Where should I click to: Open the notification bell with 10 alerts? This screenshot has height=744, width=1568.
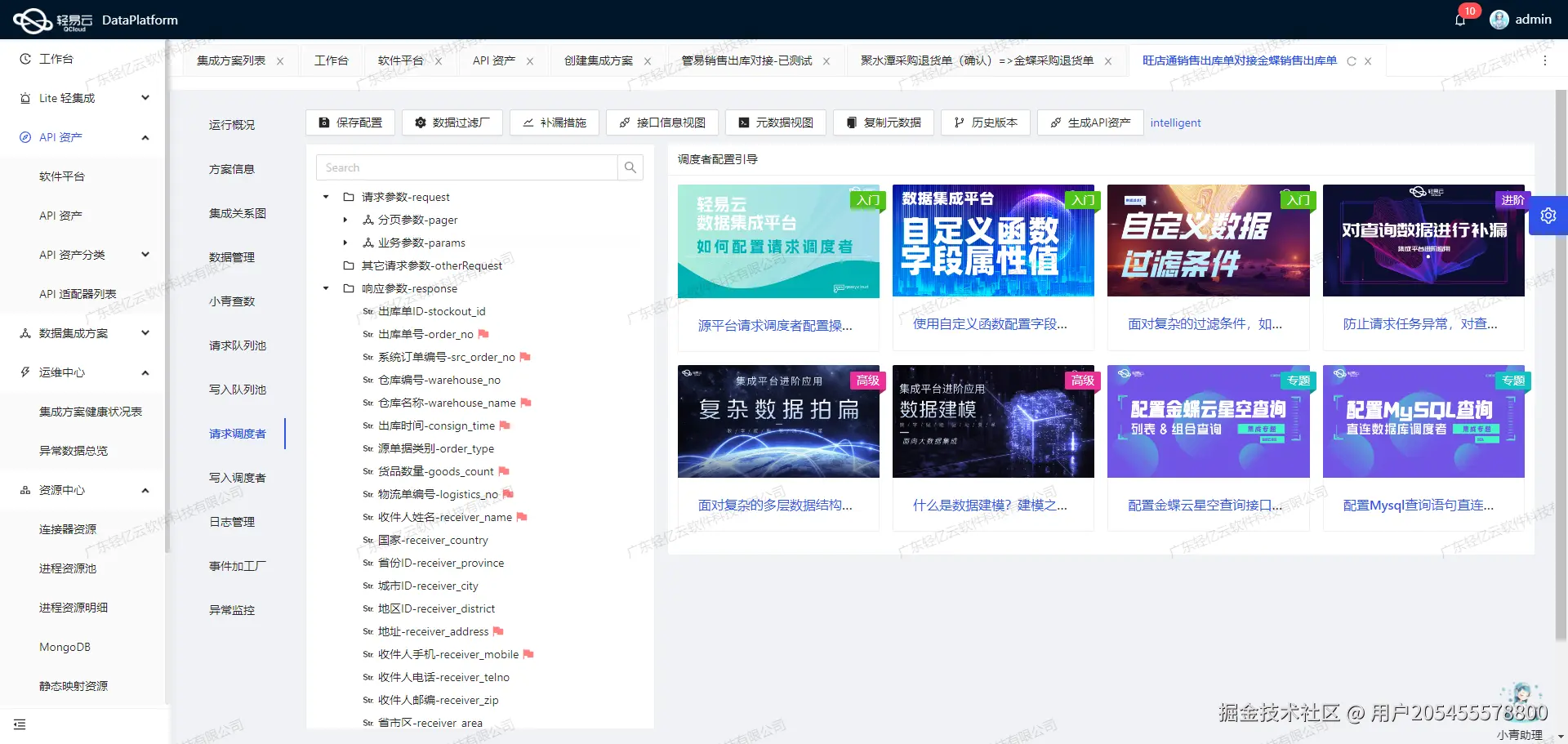point(1460,19)
